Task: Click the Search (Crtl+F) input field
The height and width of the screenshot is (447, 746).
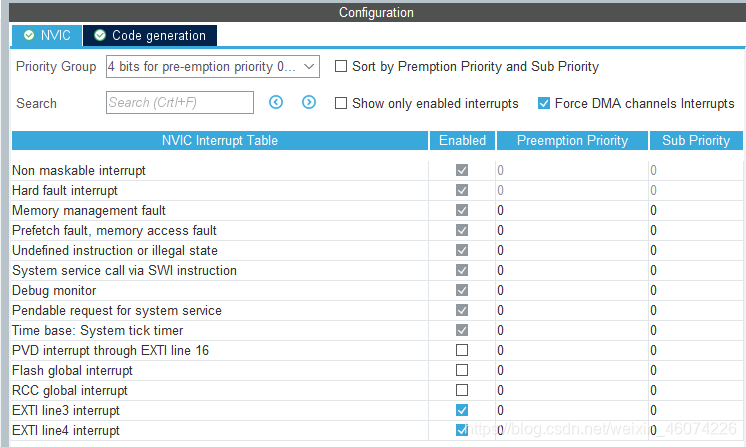Action: (x=180, y=102)
